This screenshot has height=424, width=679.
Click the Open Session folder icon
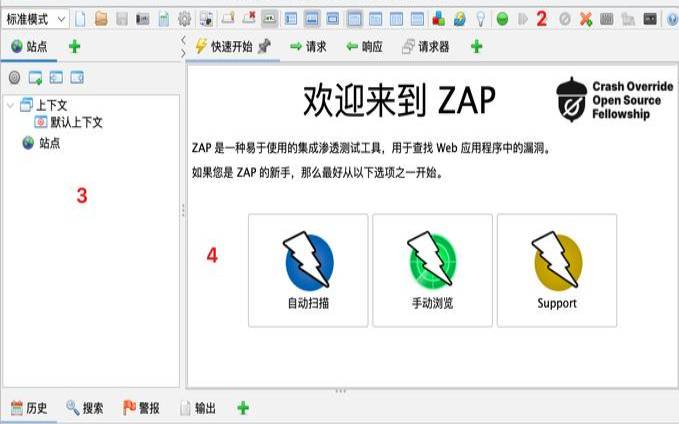[x=100, y=18]
